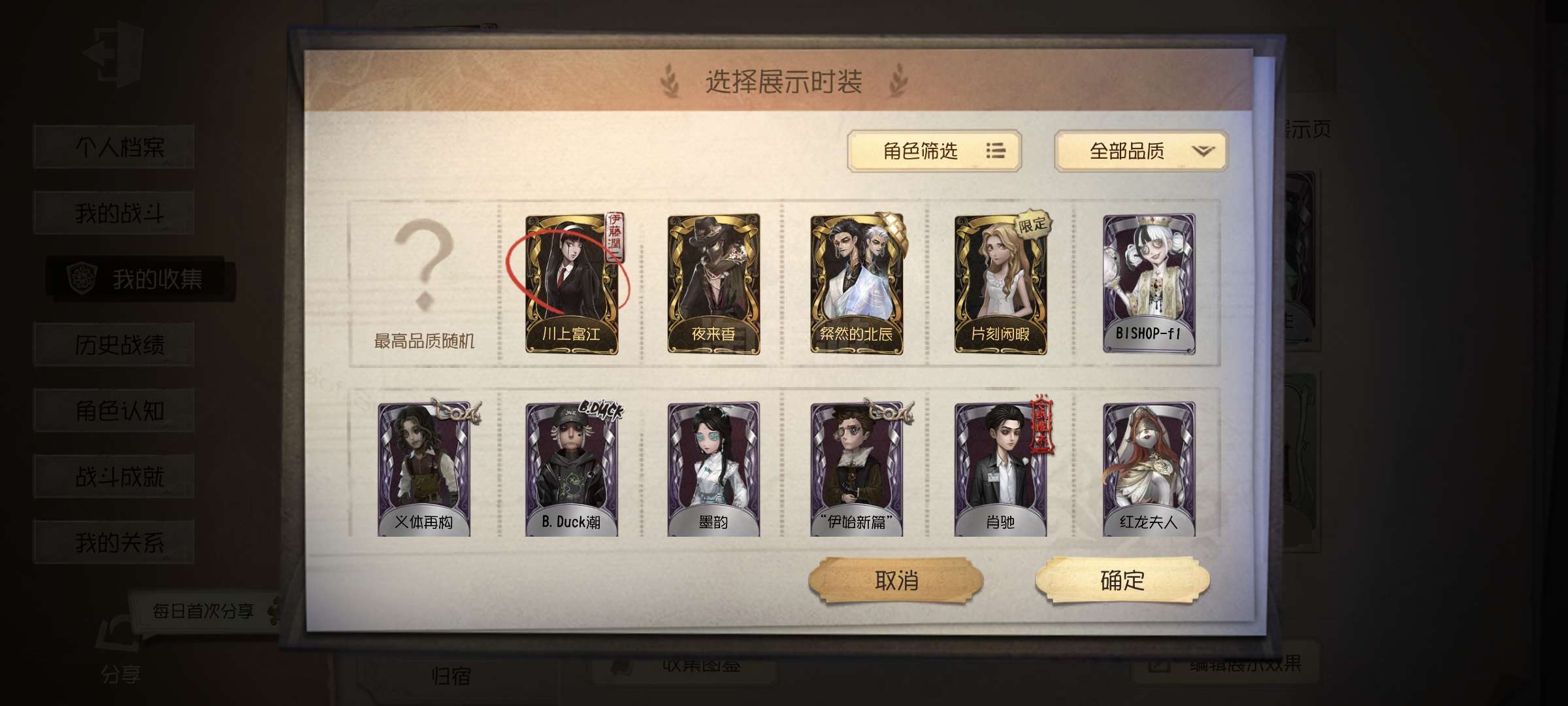Viewport: 1568px width, 706px height.
Task: Pick the 粲然的北辰 costume card
Action: [x=857, y=284]
